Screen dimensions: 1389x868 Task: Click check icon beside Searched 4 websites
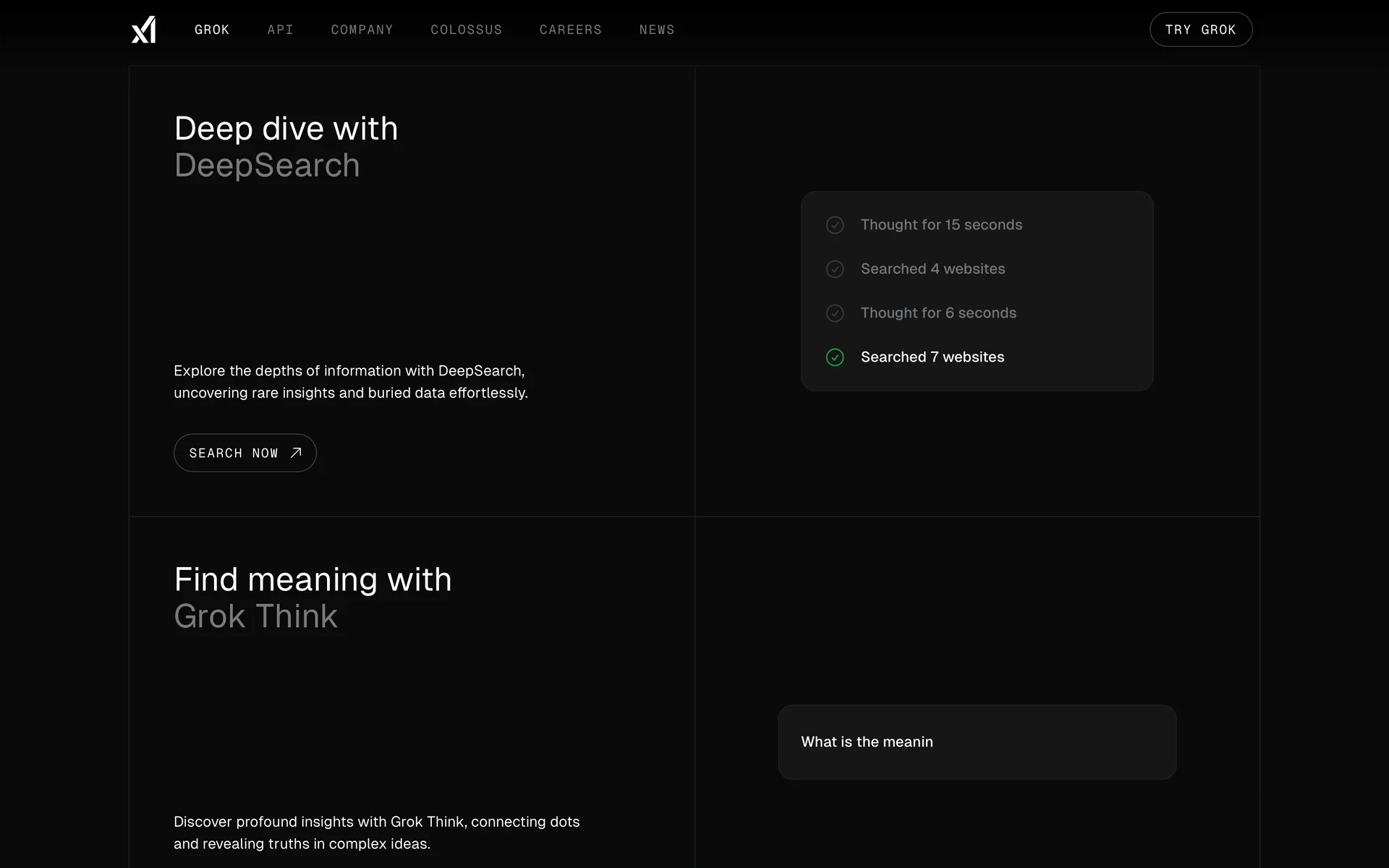click(x=835, y=269)
